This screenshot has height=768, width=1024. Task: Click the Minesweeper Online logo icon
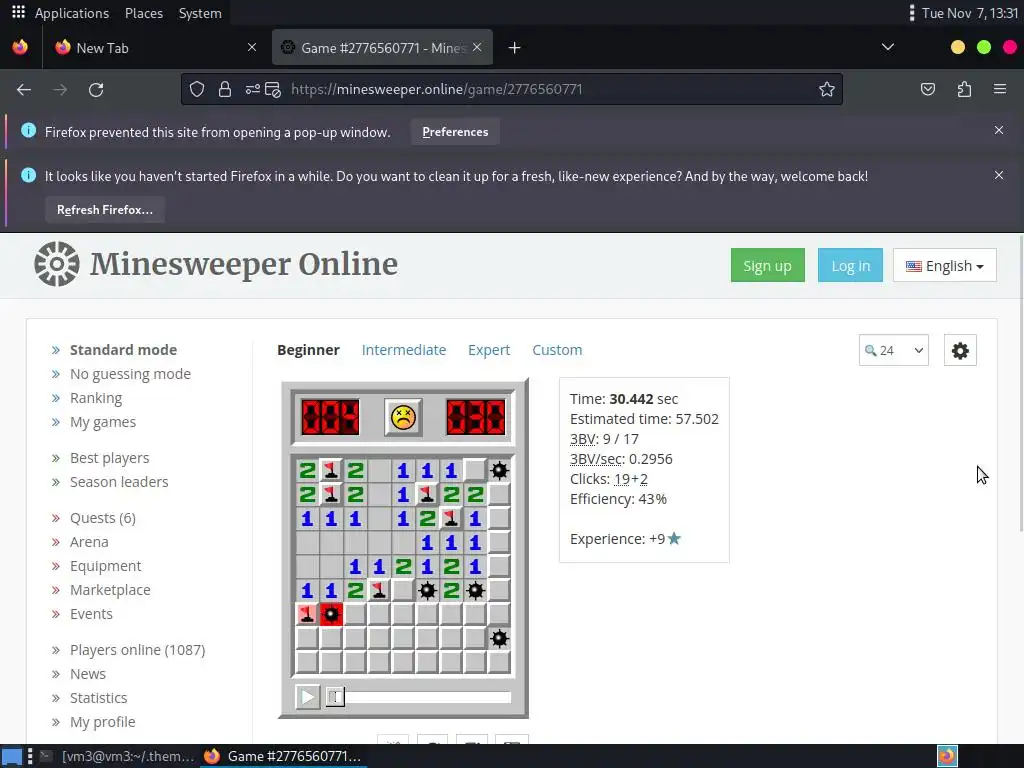57,264
